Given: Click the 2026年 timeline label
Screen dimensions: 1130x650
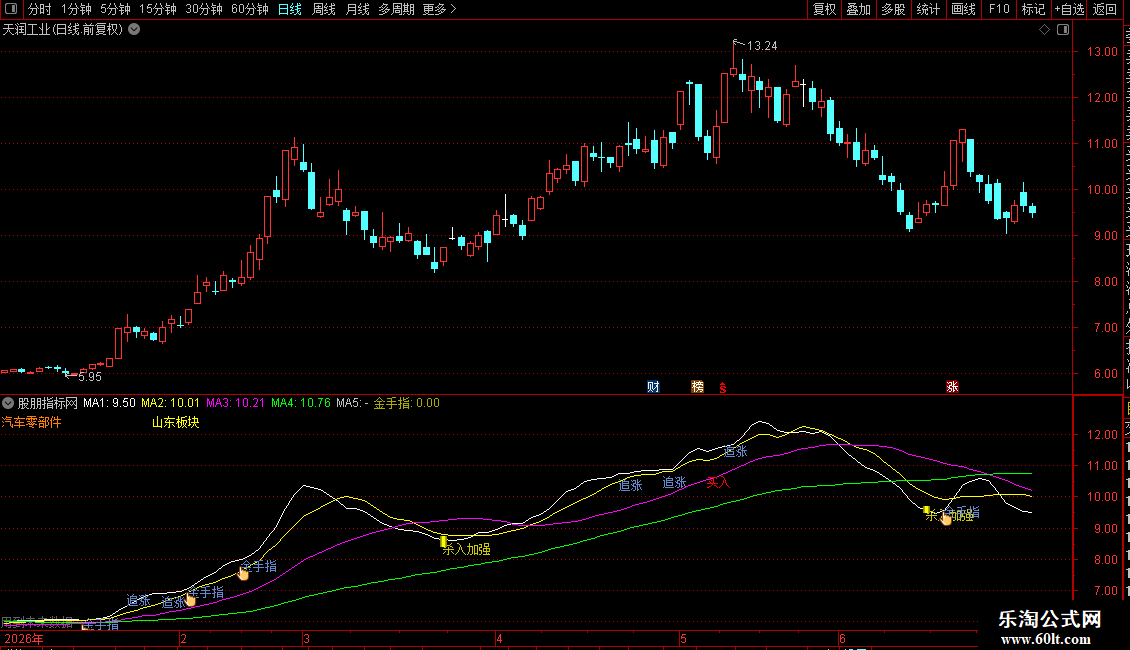Looking at the screenshot, I should tap(23, 638).
